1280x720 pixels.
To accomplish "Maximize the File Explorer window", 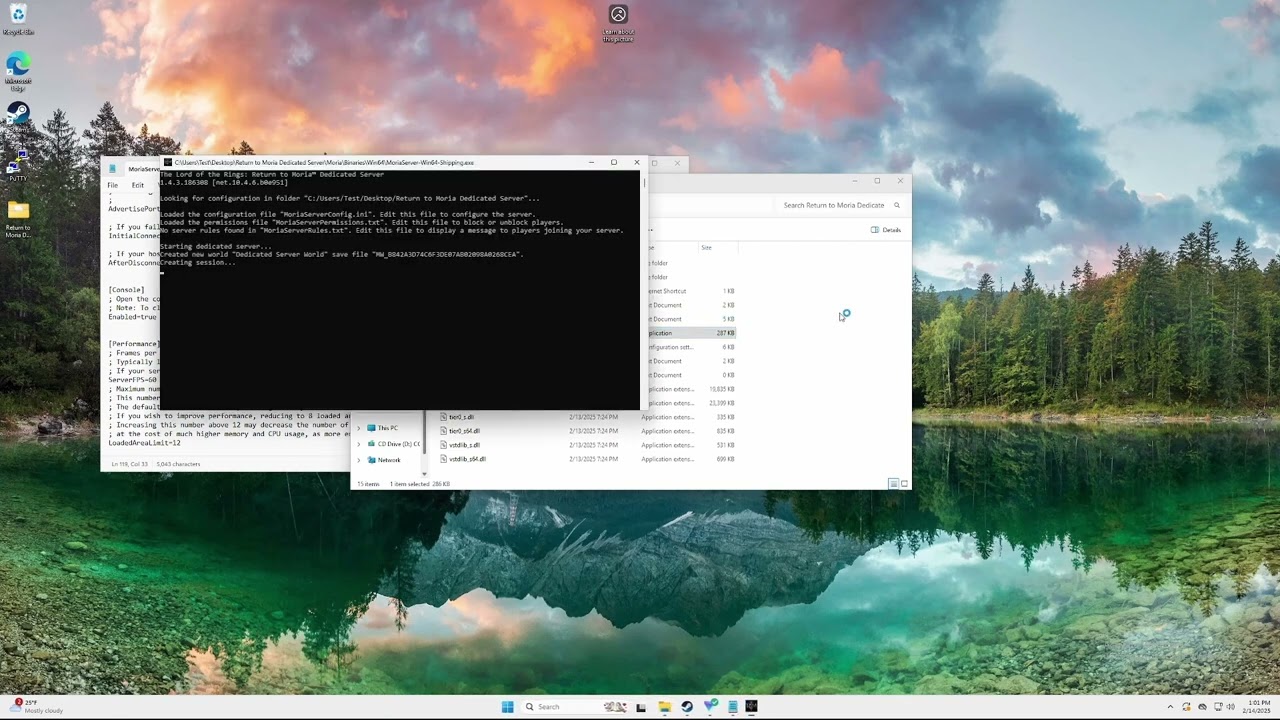I will coord(877,181).
